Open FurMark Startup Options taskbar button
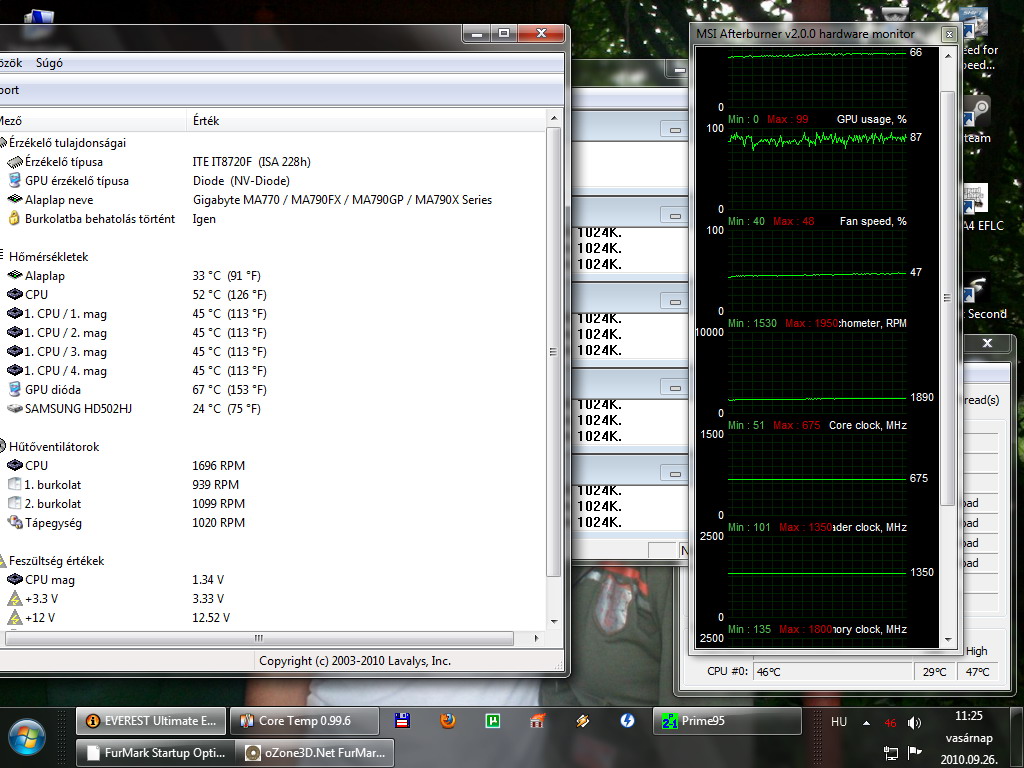This screenshot has width=1024, height=768. click(x=155, y=752)
